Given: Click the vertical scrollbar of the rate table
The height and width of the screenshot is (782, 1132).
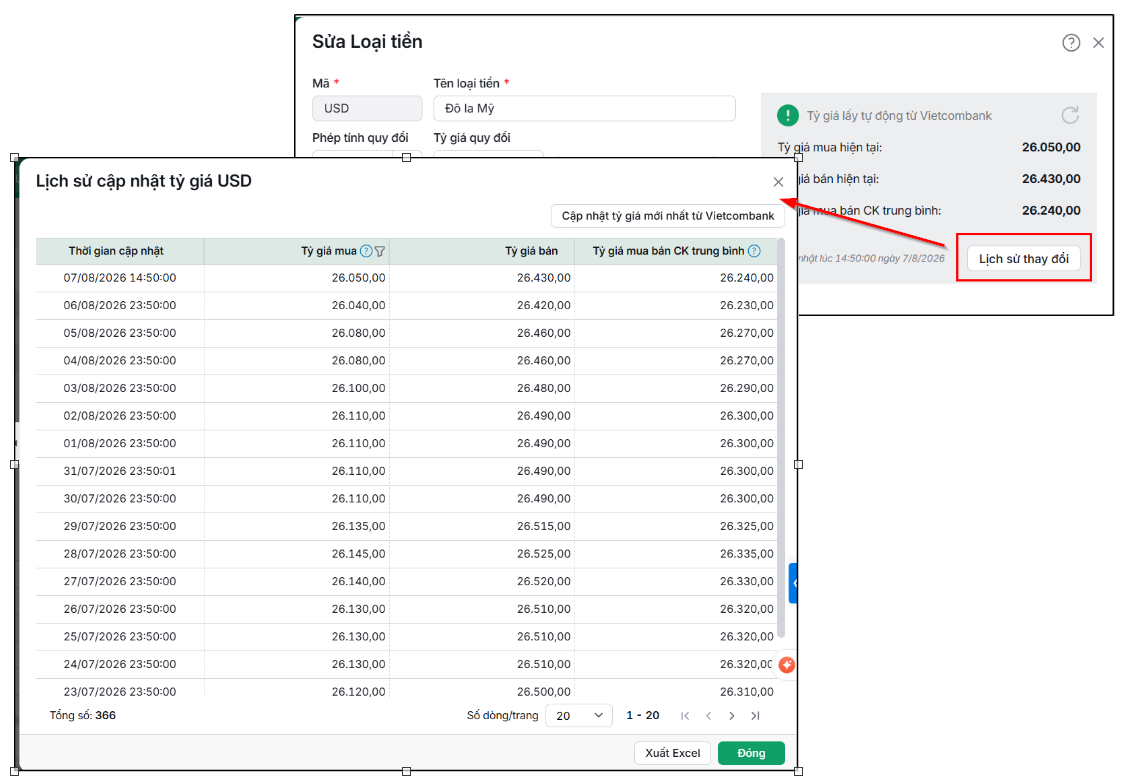Looking at the screenshot, I should click(781, 439).
